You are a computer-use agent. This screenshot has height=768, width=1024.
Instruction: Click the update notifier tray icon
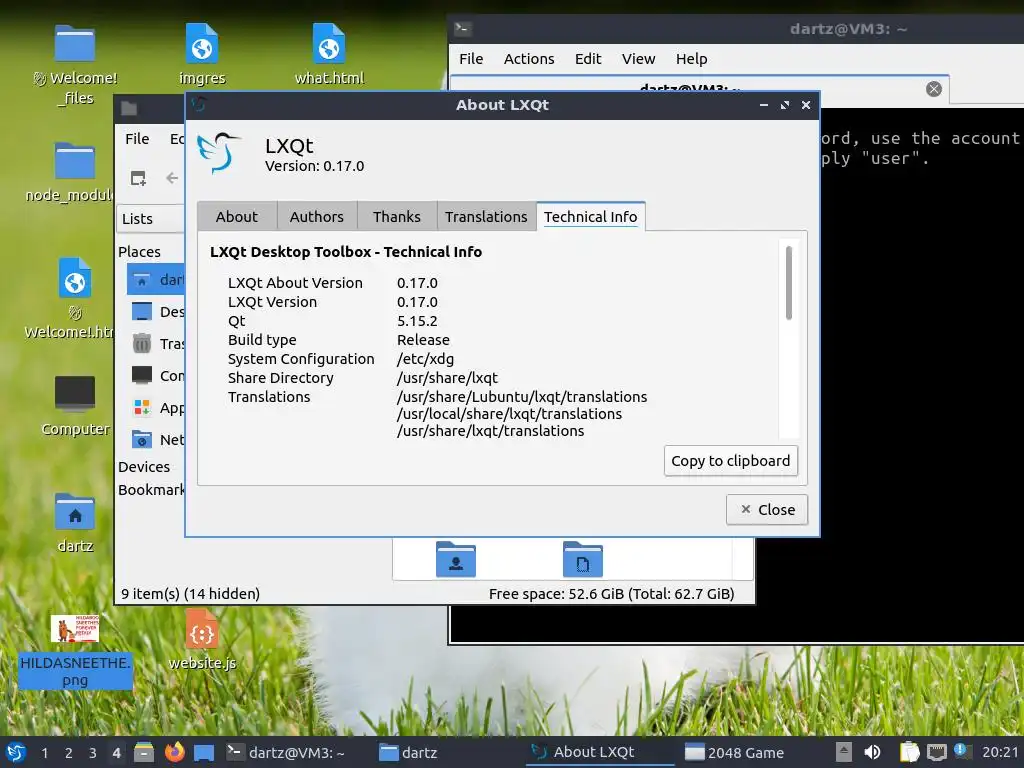[x=961, y=750]
